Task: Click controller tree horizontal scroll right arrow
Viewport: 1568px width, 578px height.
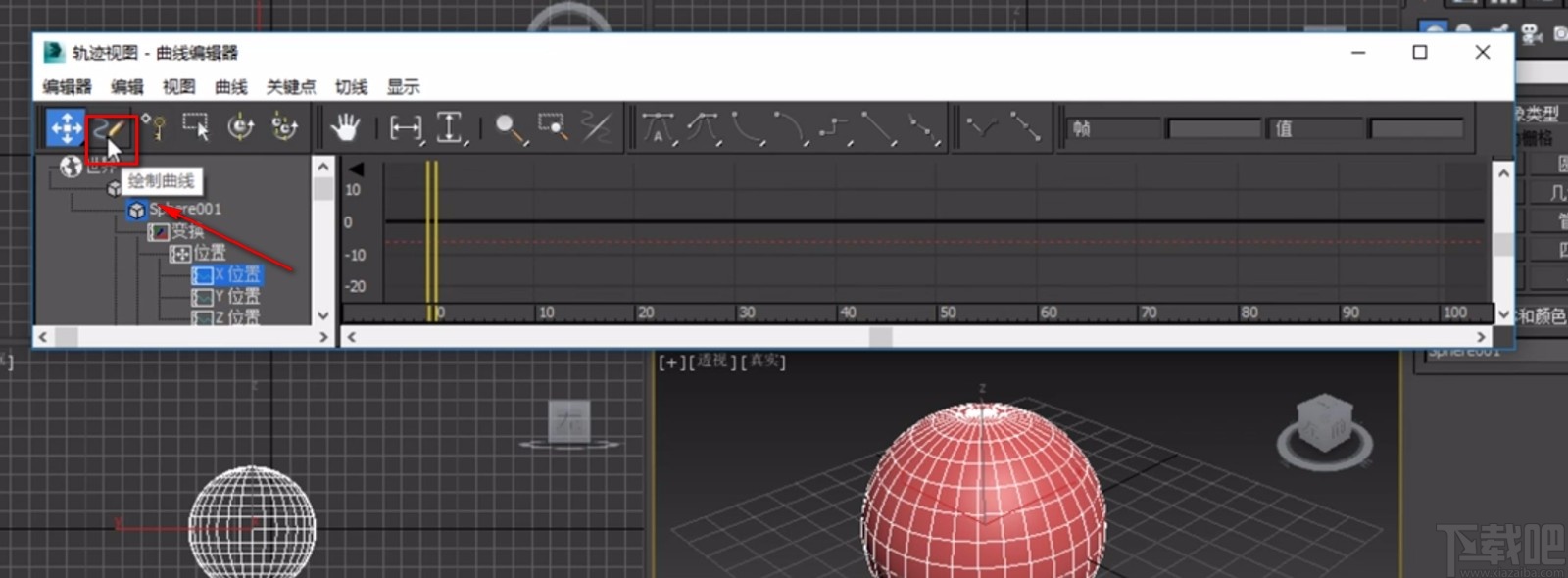Action: (x=323, y=336)
